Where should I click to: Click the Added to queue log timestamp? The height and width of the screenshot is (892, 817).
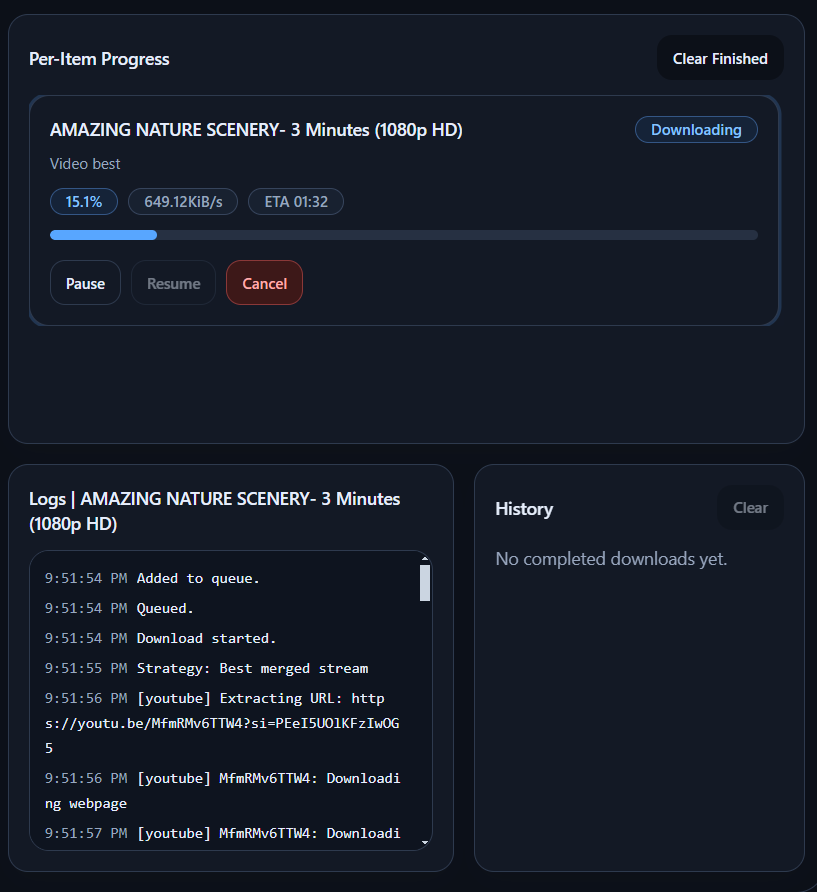tap(75, 578)
